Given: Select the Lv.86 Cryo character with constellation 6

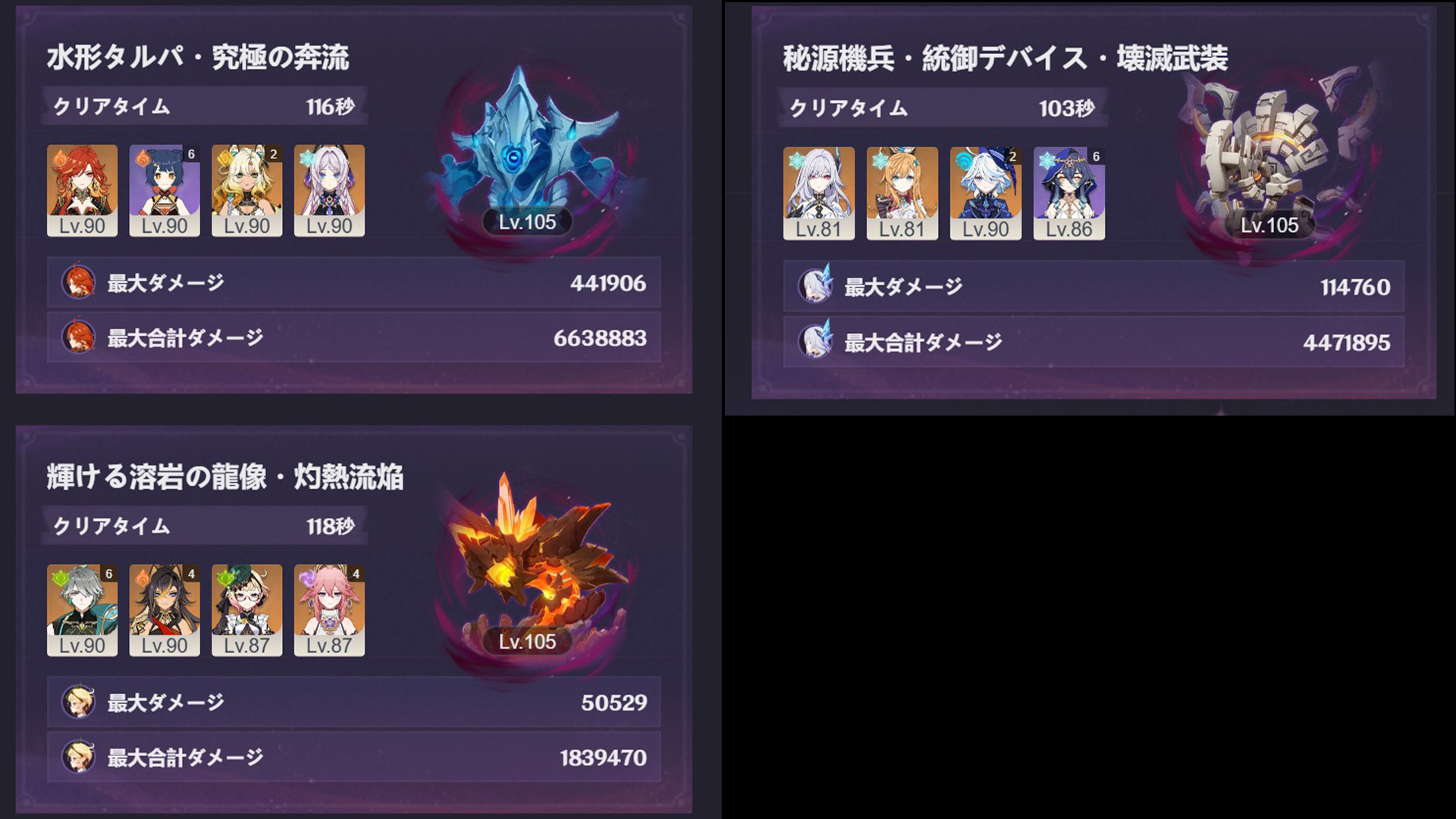Looking at the screenshot, I should (x=1069, y=193).
